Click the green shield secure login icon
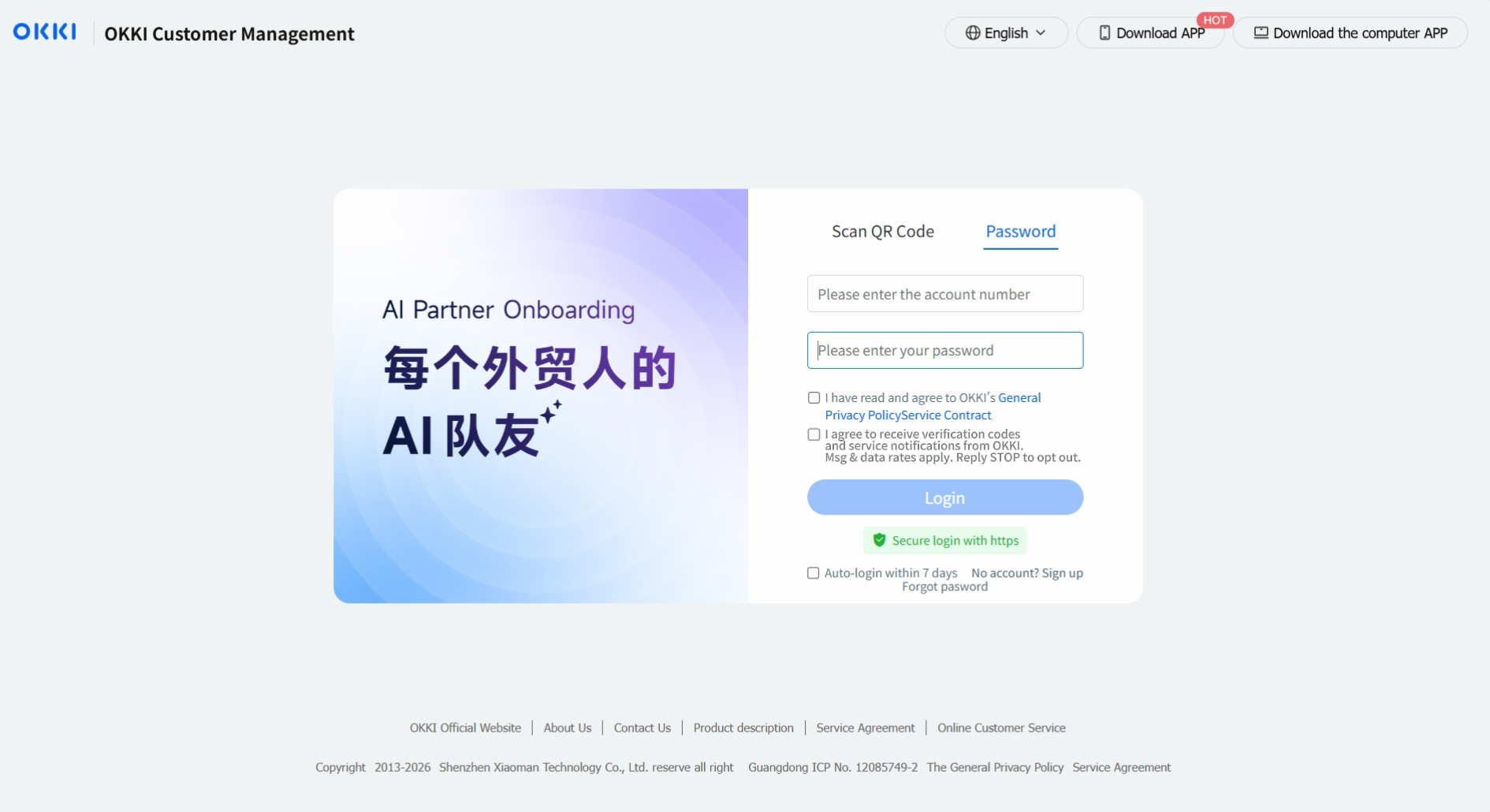 pyautogui.click(x=879, y=540)
